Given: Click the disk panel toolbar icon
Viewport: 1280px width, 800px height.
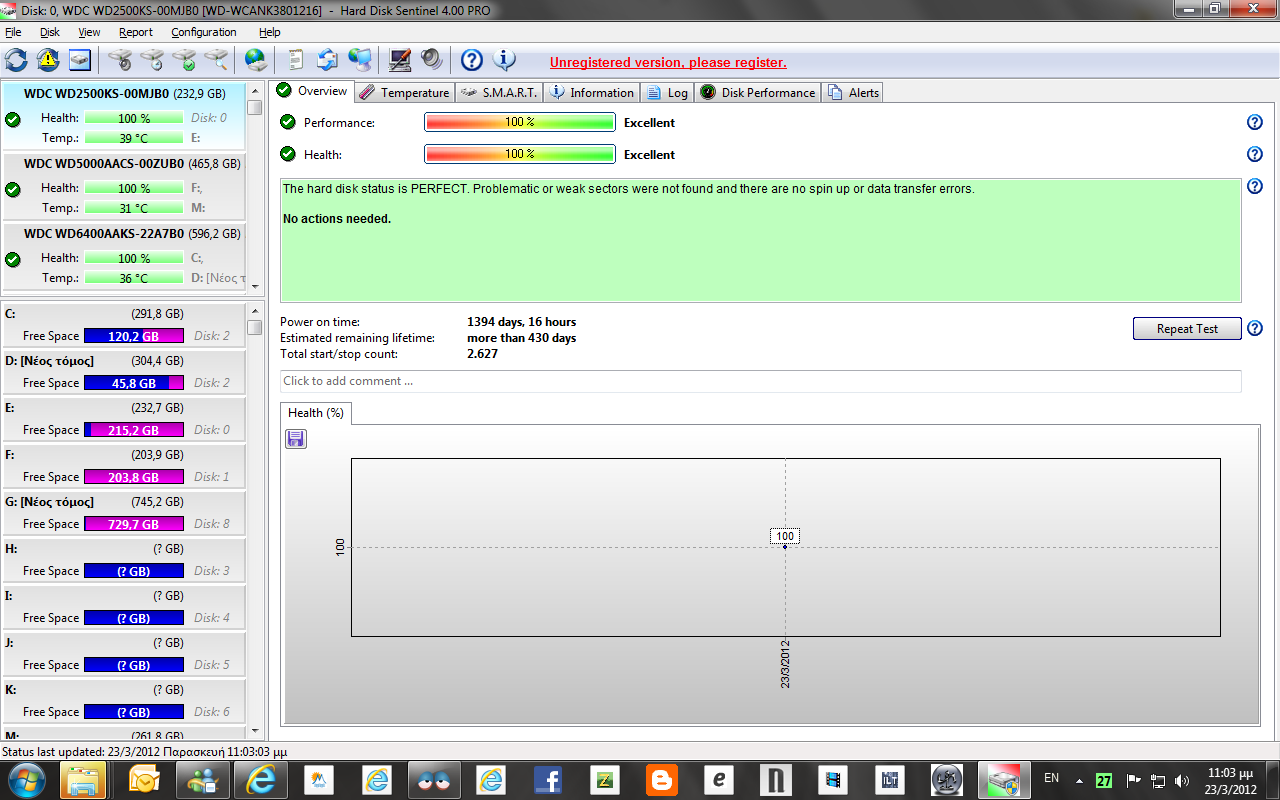Looking at the screenshot, I should (80, 59).
